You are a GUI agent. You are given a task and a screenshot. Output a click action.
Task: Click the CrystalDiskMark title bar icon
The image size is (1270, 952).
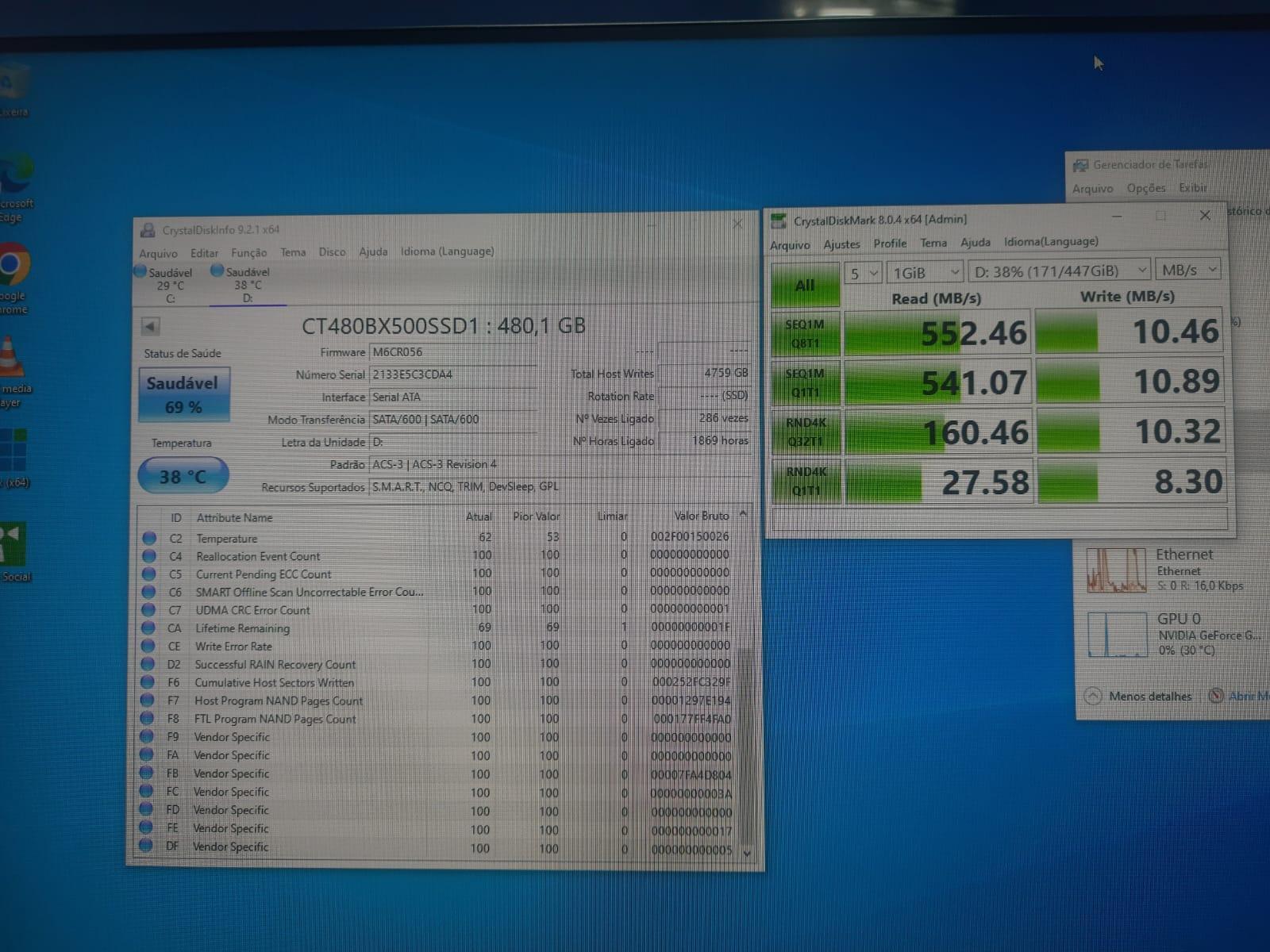[779, 221]
